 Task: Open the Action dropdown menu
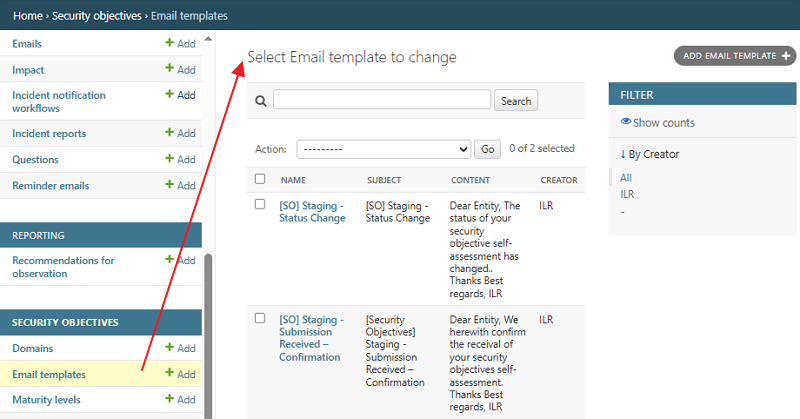pos(383,149)
